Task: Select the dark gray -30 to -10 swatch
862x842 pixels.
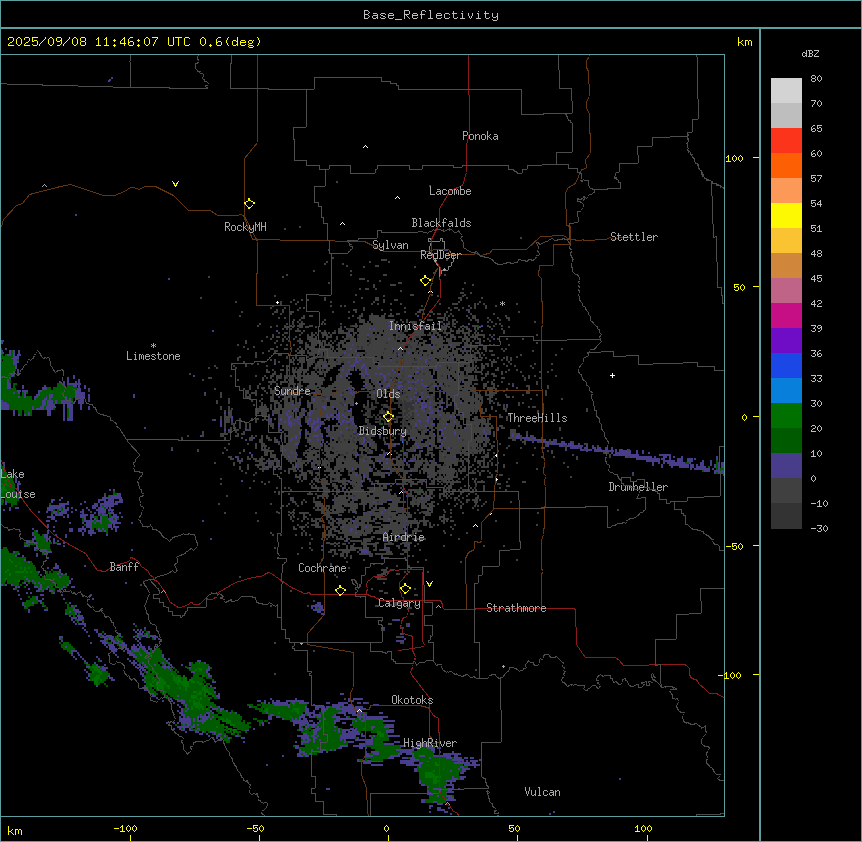Action: pos(786,516)
